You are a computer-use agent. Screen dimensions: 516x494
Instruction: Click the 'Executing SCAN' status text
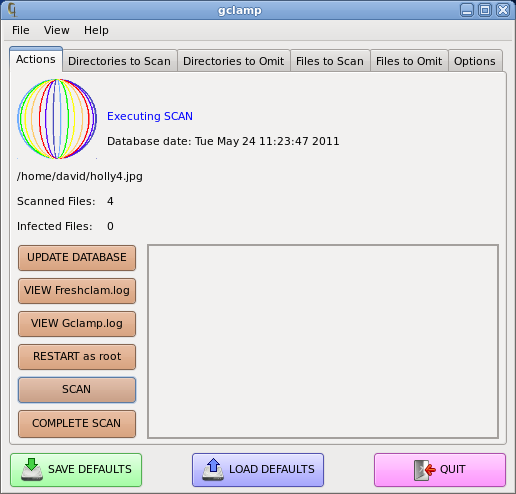[x=150, y=116]
